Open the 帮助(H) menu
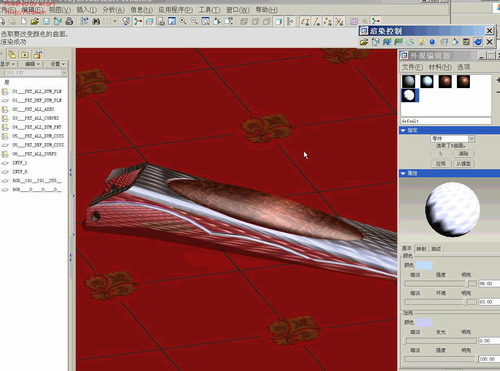The height and width of the screenshot is (371, 500). [x=267, y=10]
